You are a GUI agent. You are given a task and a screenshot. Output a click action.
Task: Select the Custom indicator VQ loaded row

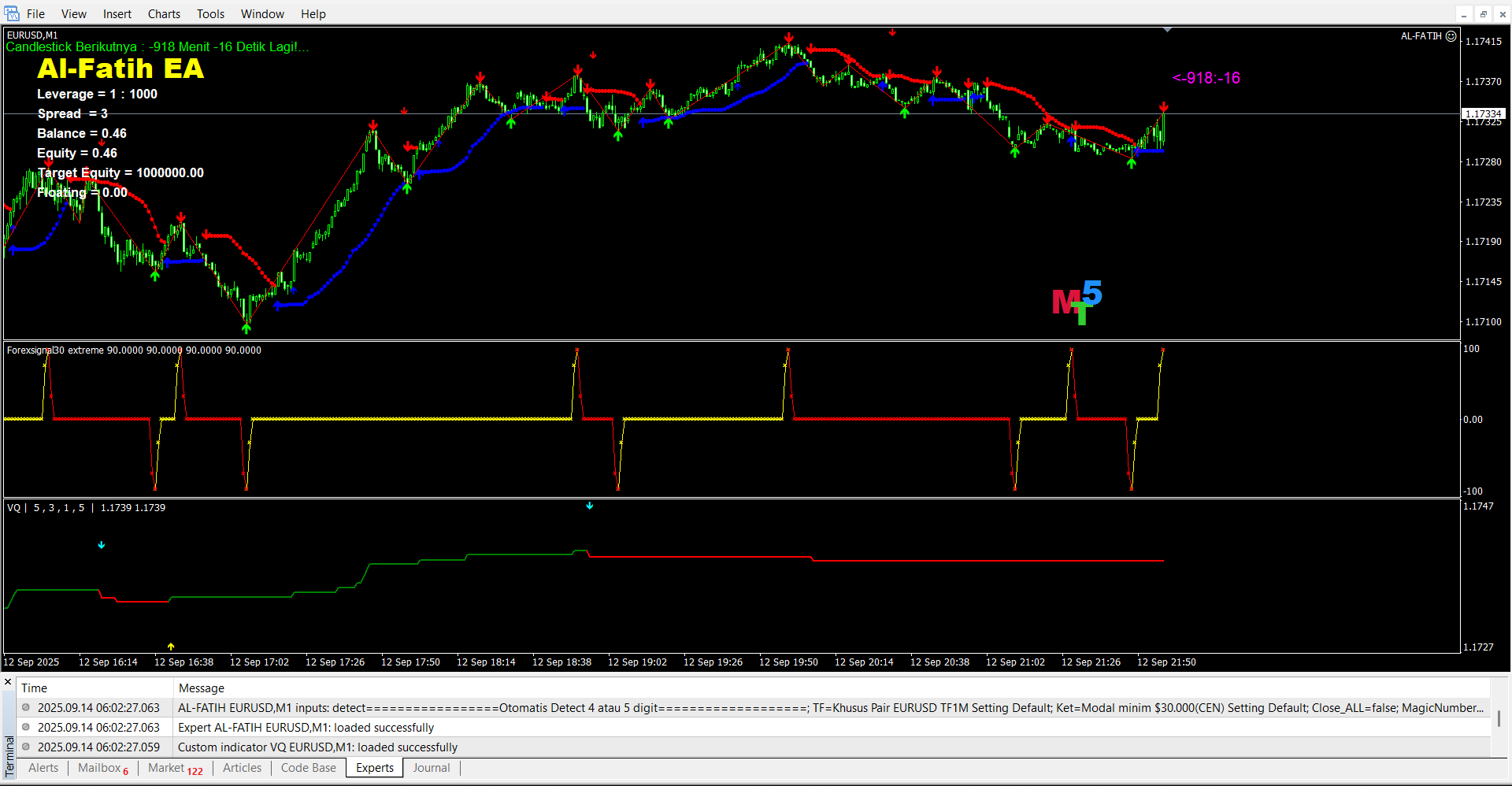[x=754, y=747]
